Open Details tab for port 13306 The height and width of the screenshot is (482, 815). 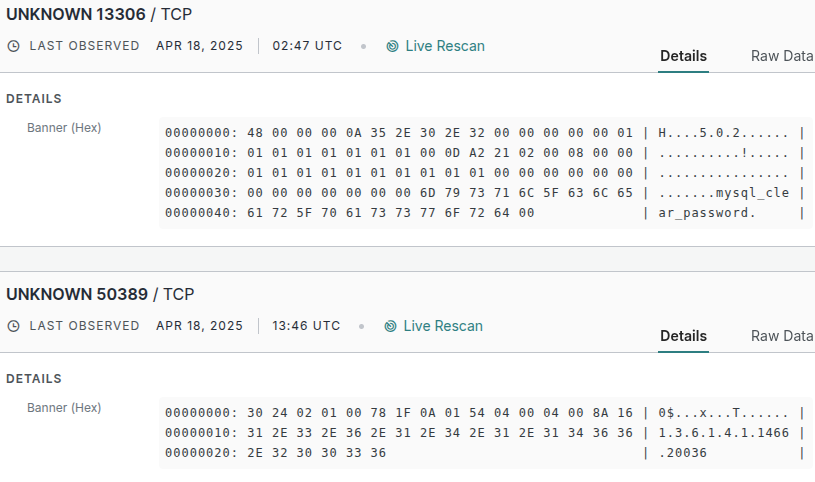point(683,56)
